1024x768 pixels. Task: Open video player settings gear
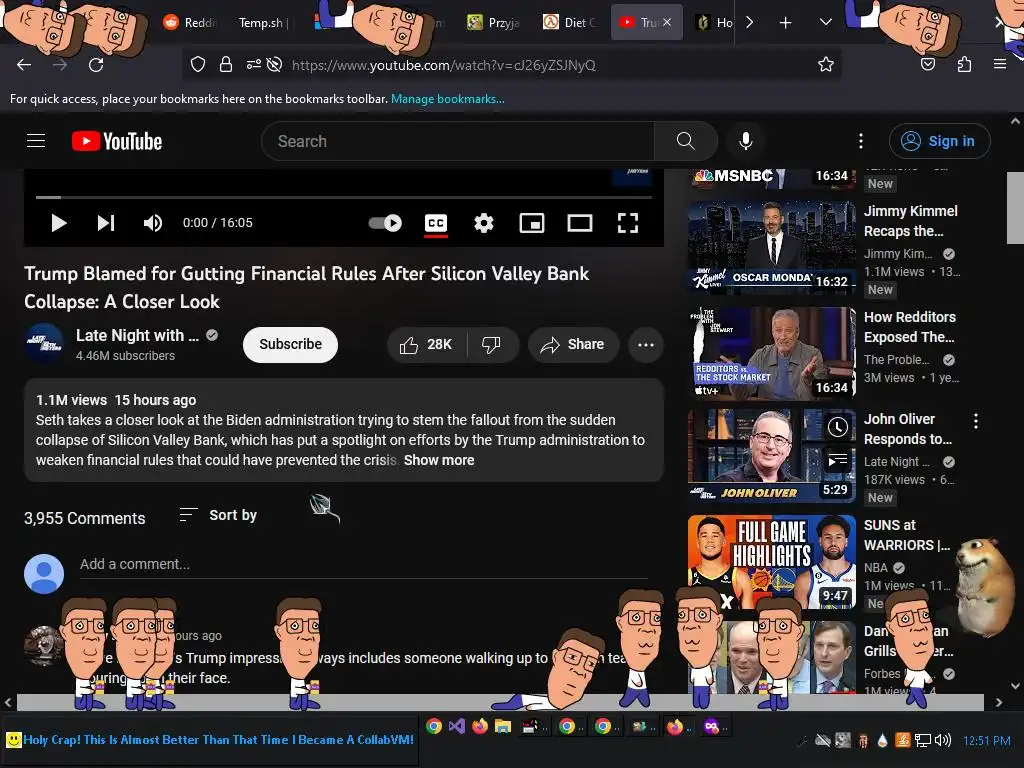click(x=484, y=223)
